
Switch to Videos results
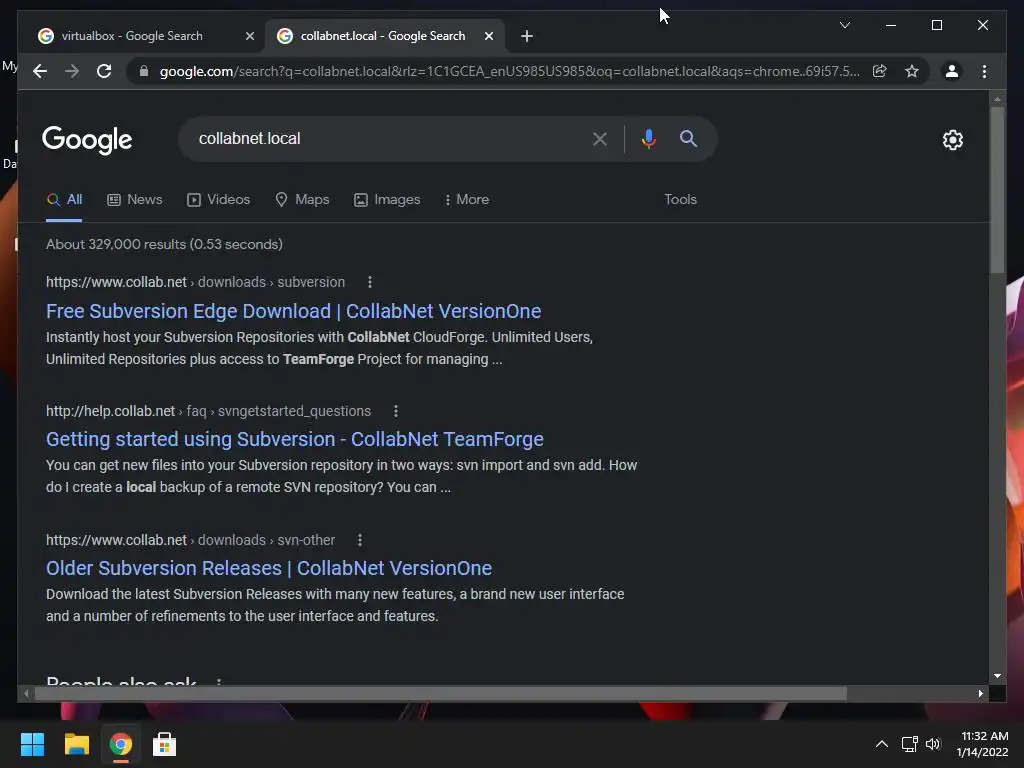point(218,200)
